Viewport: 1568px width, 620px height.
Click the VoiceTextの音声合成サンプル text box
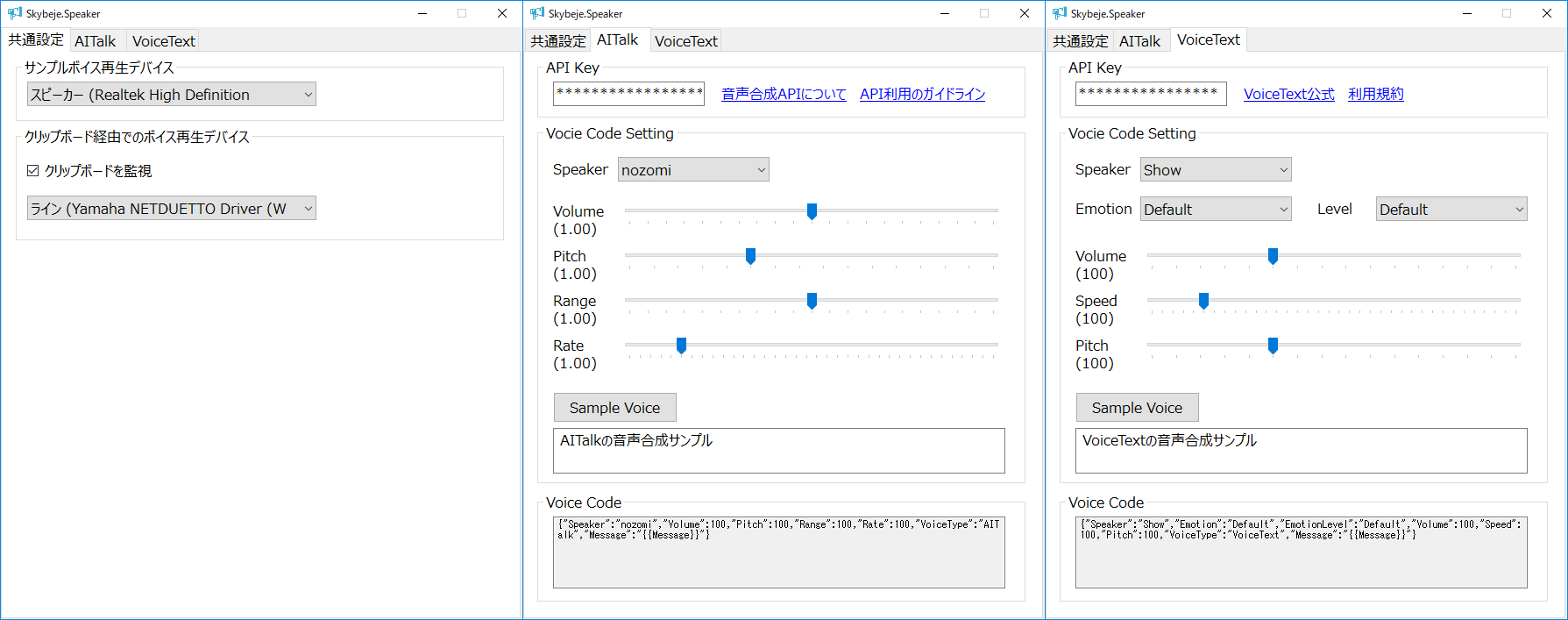click(1302, 451)
